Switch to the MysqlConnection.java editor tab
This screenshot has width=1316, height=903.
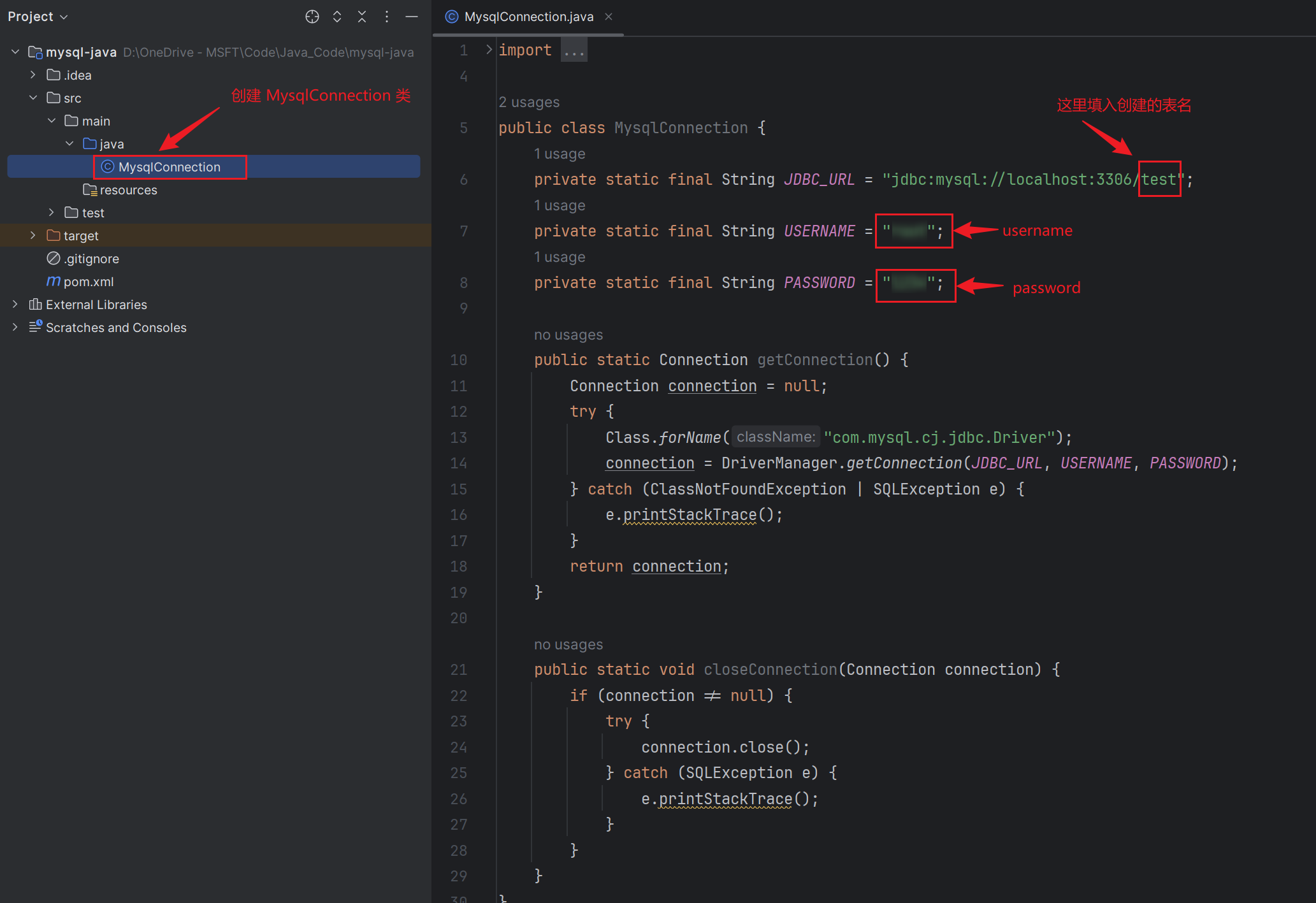[528, 17]
